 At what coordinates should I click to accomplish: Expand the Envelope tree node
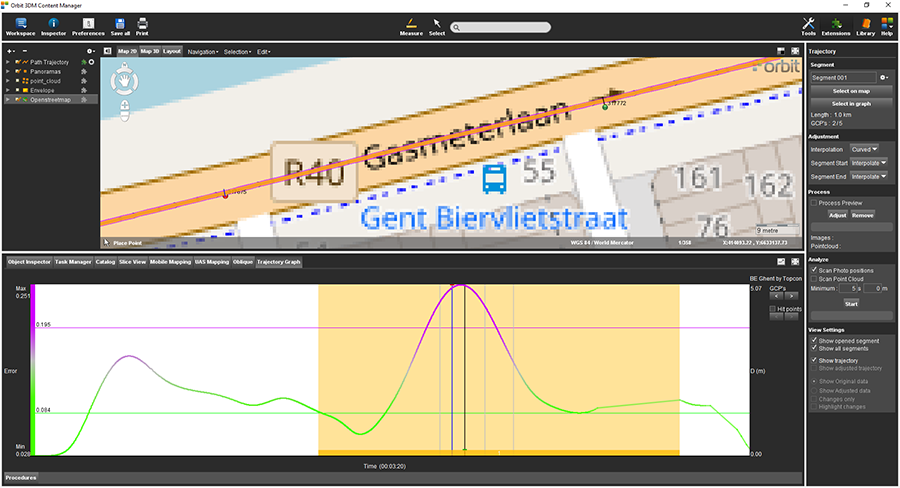pos(8,90)
